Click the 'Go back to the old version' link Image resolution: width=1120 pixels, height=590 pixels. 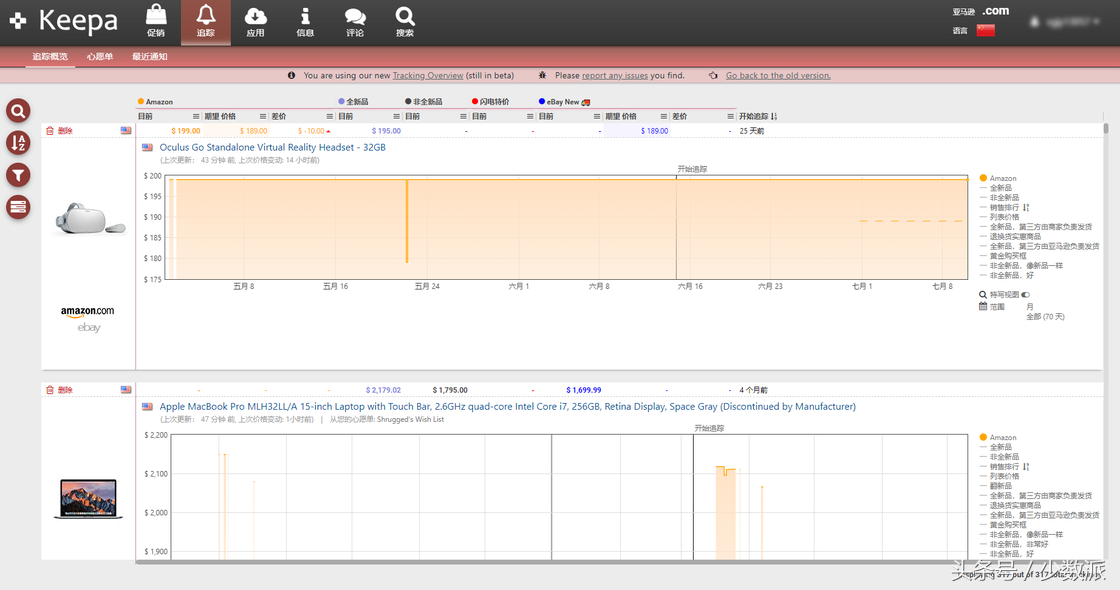[778, 75]
